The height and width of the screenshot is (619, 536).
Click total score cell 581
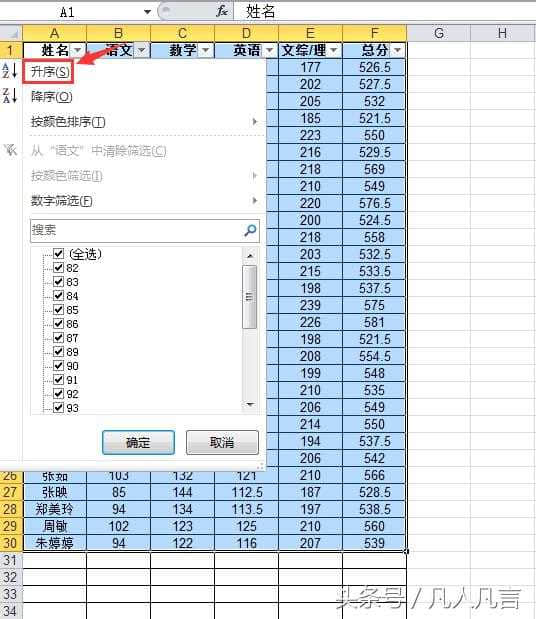click(374, 322)
